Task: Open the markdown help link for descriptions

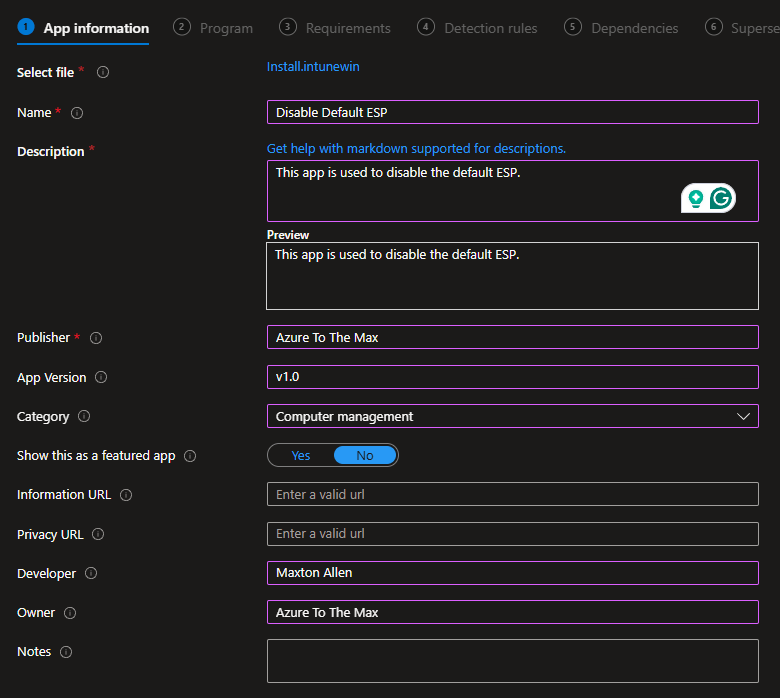Action: 416,149
